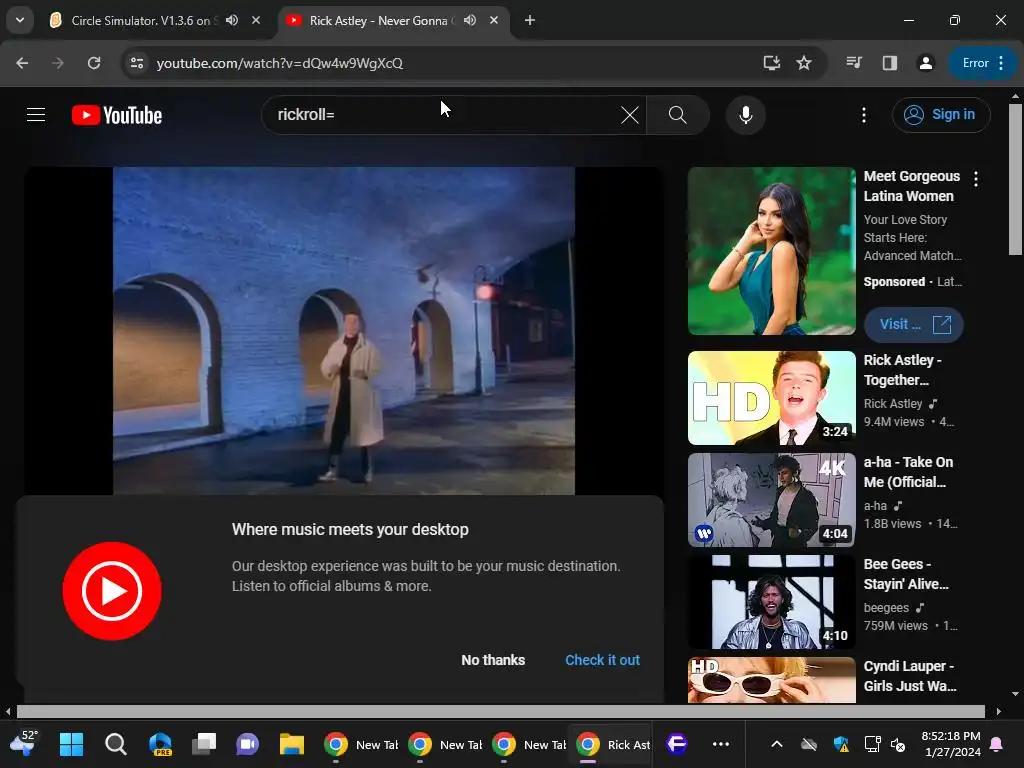The width and height of the screenshot is (1024, 768).
Task: Open the Cyndi Lauper video thumbnail
Action: coord(771,680)
